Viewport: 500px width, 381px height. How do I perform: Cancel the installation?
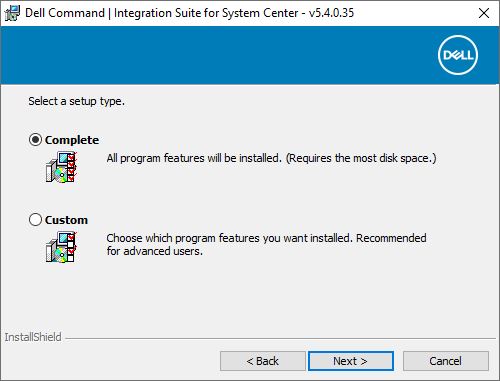click(446, 361)
